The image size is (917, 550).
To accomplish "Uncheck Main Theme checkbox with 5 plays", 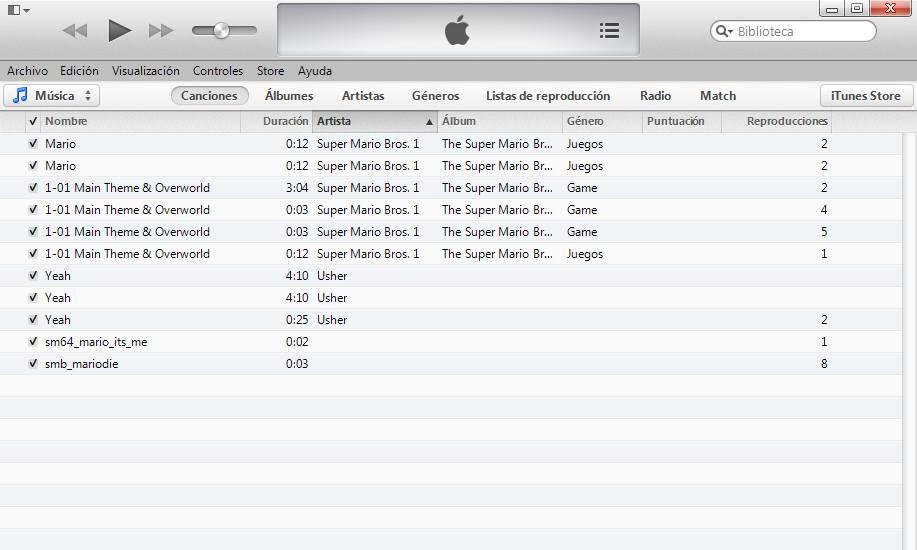I will pos(33,232).
